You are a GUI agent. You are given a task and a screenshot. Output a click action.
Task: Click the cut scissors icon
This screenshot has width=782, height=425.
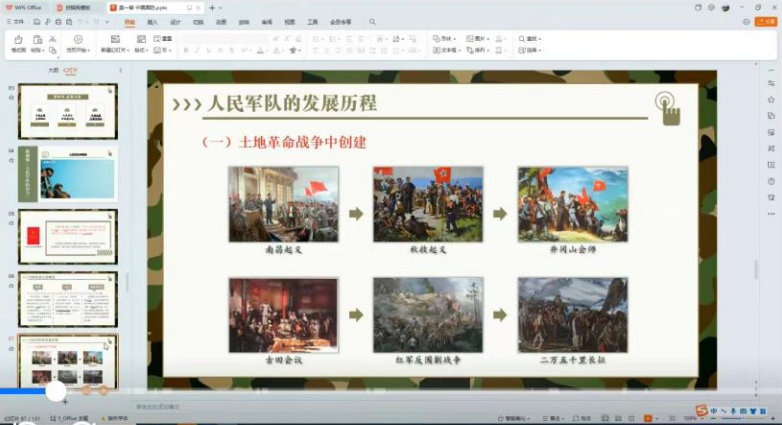[53, 39]
